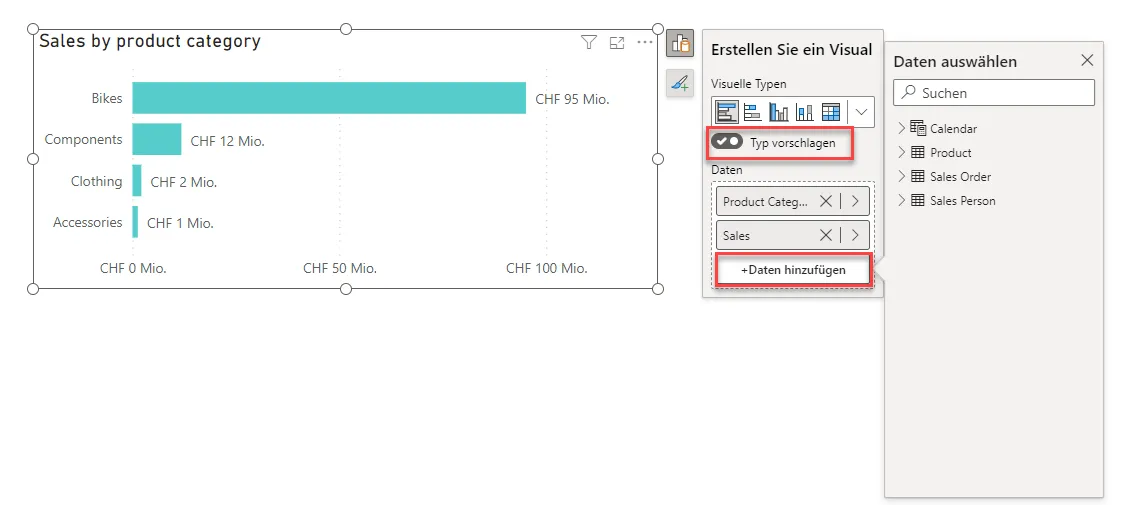Image resolution: width=1130 pixels, height=505 pixels.
Task: Click the Sales Person table icon
Action: pos(918,200)
